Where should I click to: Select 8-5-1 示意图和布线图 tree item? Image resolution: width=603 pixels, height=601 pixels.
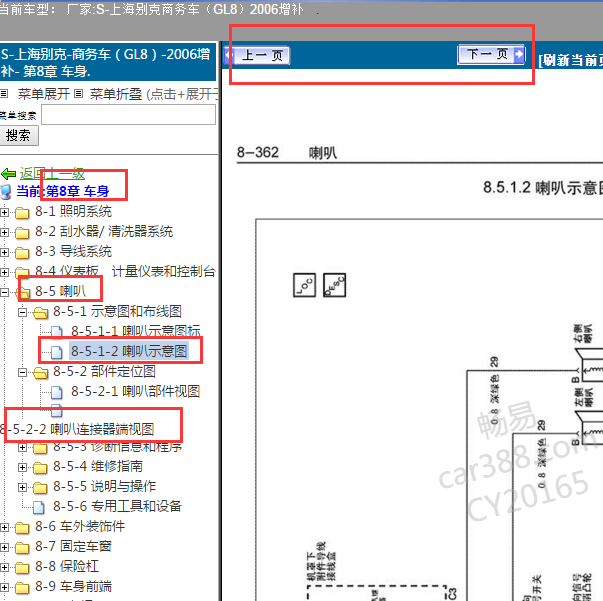(x=117, y=311)
